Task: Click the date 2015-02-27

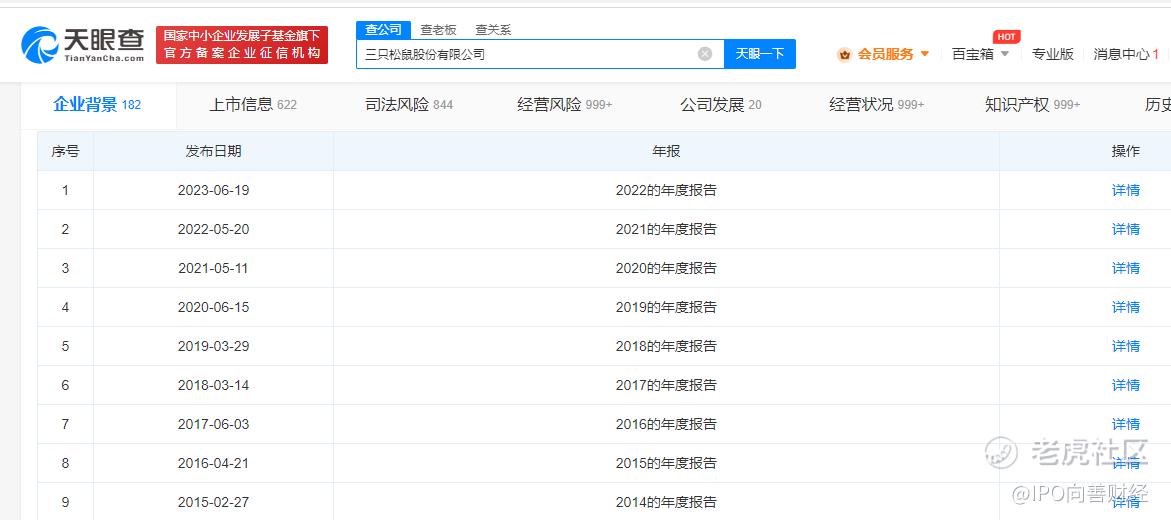Action: tap(214, 501)
